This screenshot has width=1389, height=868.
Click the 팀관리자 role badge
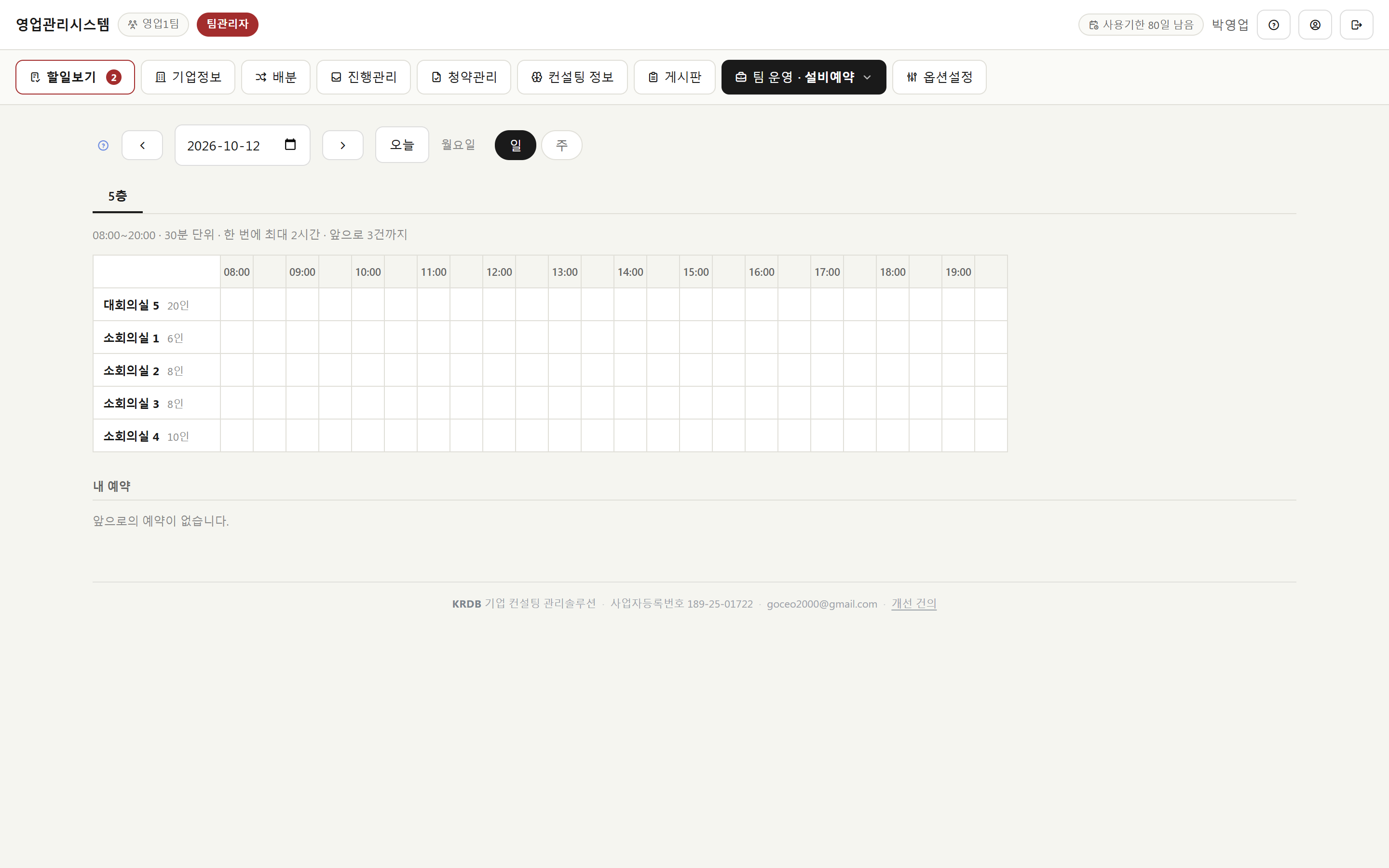[227, 24]
